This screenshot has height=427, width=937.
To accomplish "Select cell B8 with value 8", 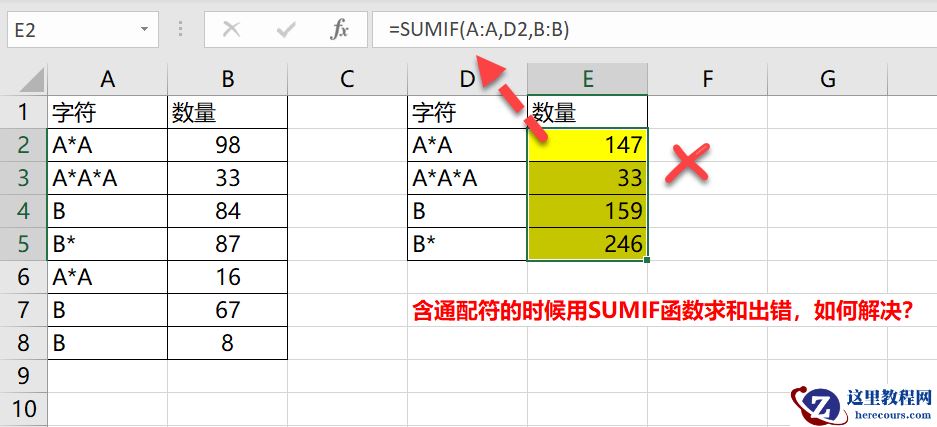I will 228,342.
